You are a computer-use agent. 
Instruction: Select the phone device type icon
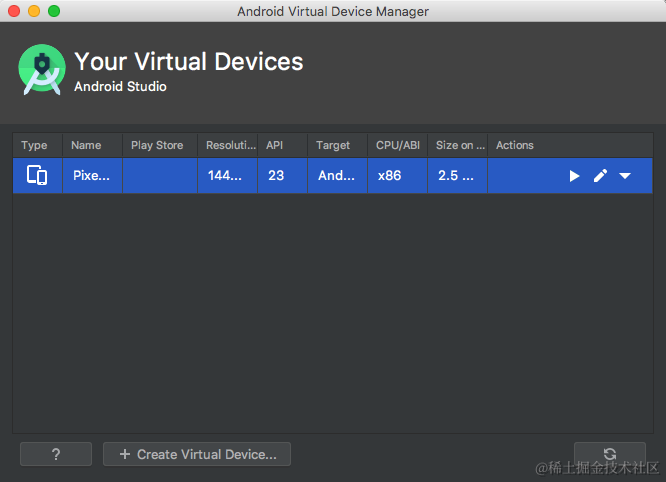coord(37,175)
